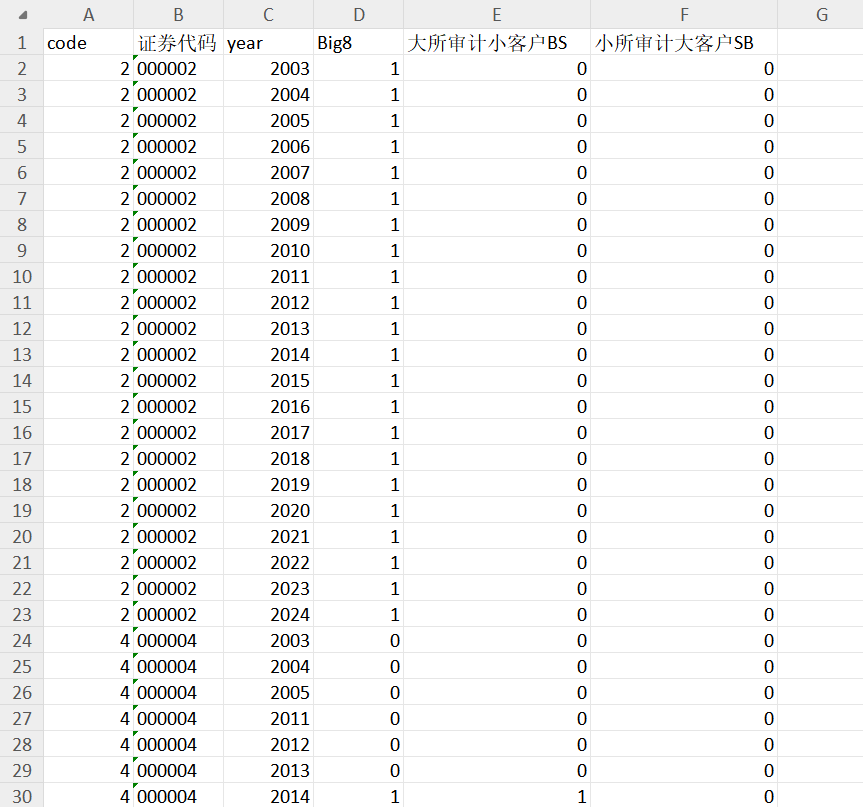Select row 2 header
Screen dimensions: 863x807
(22, 68)
